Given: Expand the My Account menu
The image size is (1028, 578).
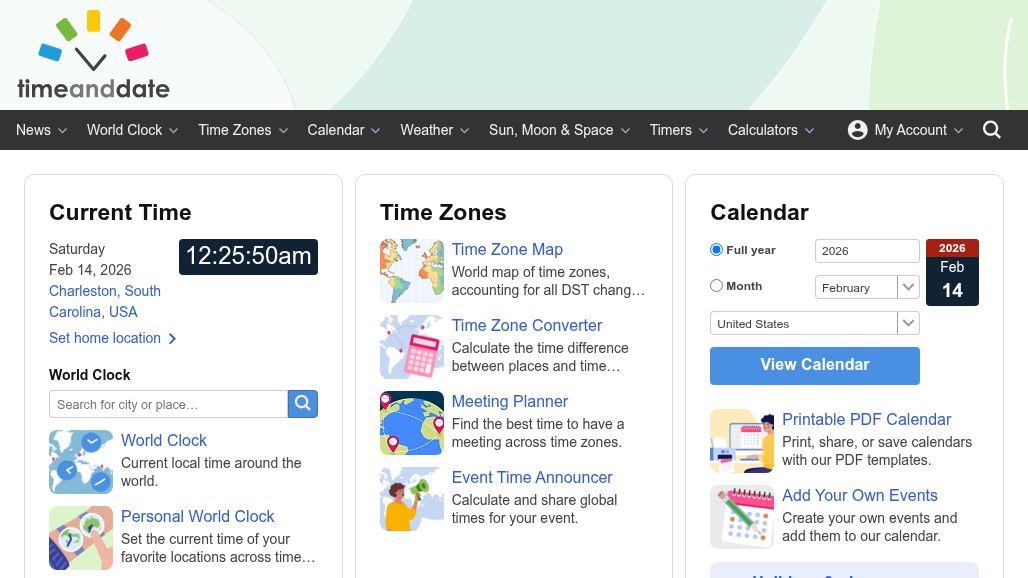Looking at the screenshot, I should click(x=905, y=130).
